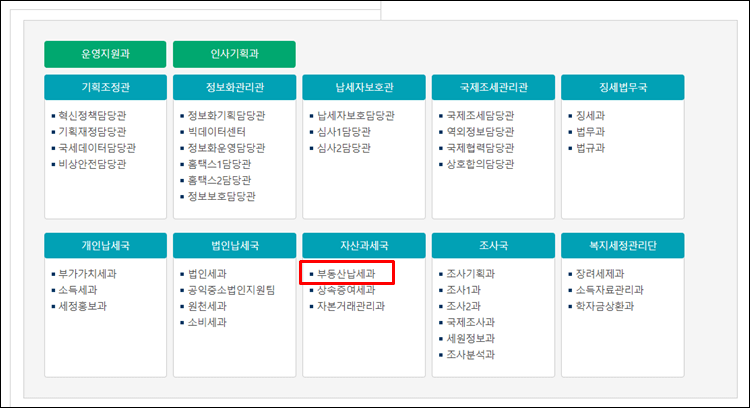Go to 세원정보과
Viewport: 750px width, 408px height.
pyautogui.click(x=471, y=339)
